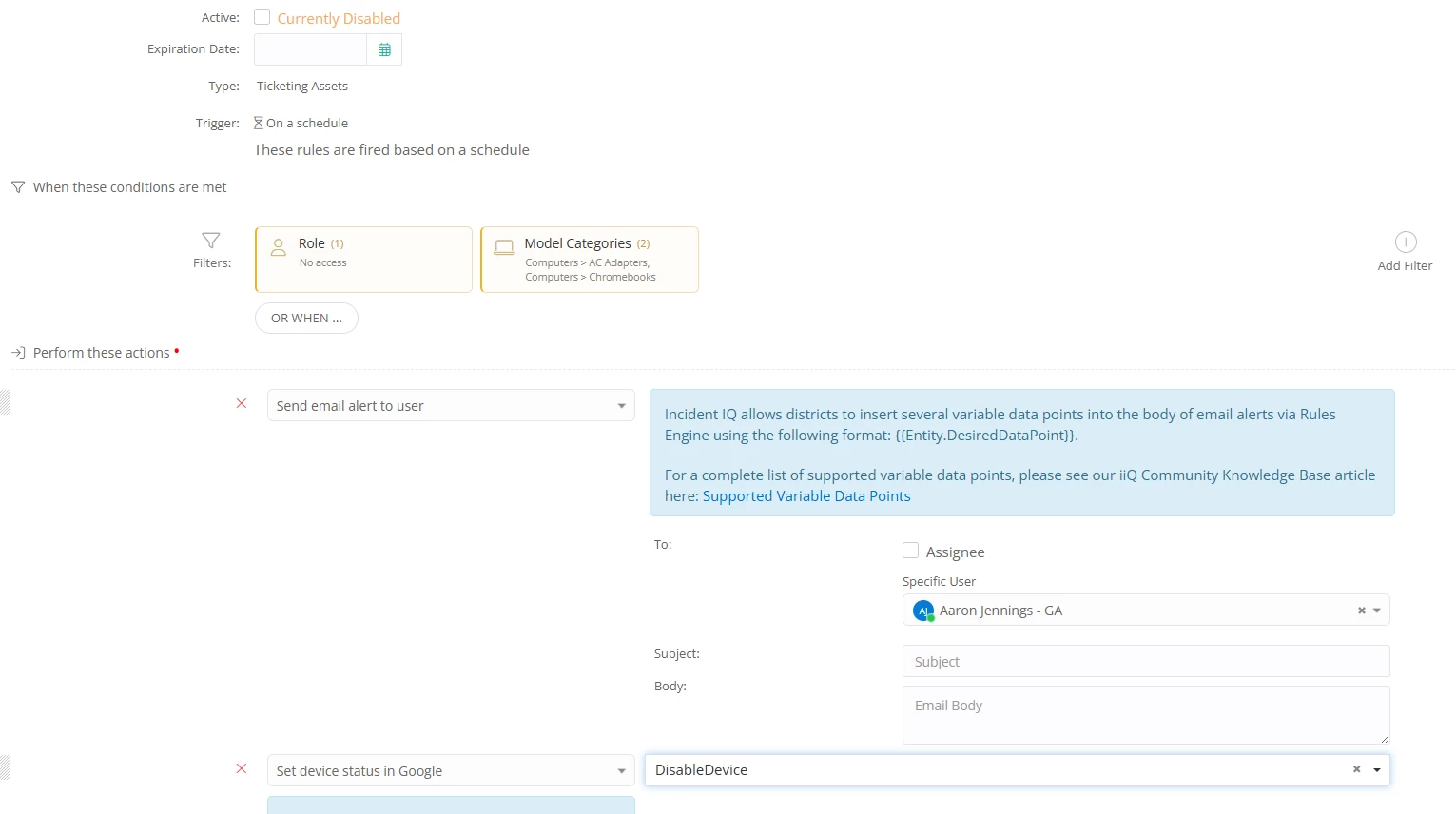Click the Model Categories laptop icon
Viewport: 1456px width, 814px height.
(504, 247)
